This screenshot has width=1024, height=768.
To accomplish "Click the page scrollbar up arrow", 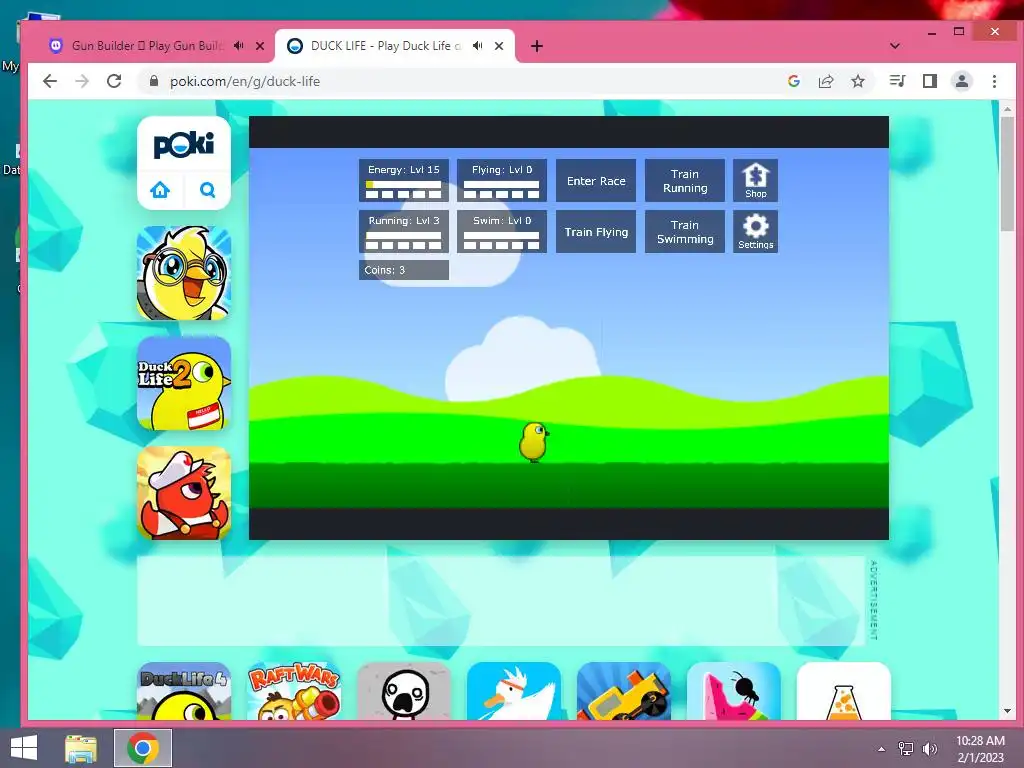I will coord(1007,109).
